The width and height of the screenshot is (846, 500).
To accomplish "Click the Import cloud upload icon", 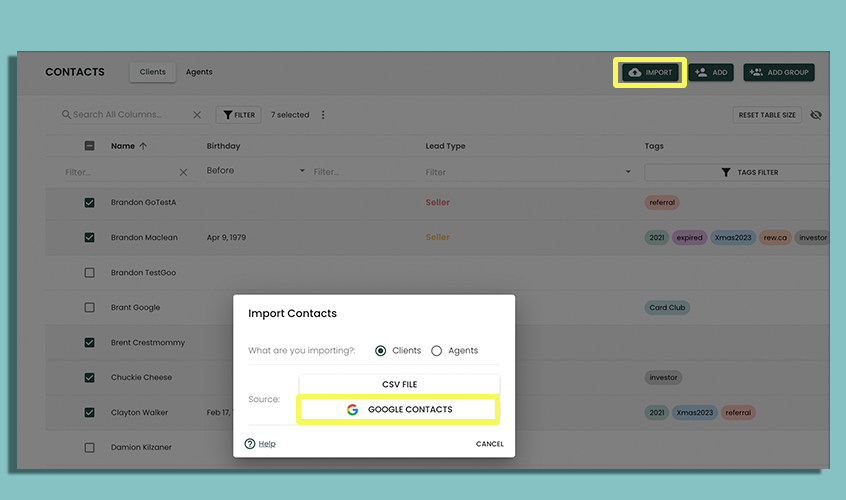I will tap(634, 73).
